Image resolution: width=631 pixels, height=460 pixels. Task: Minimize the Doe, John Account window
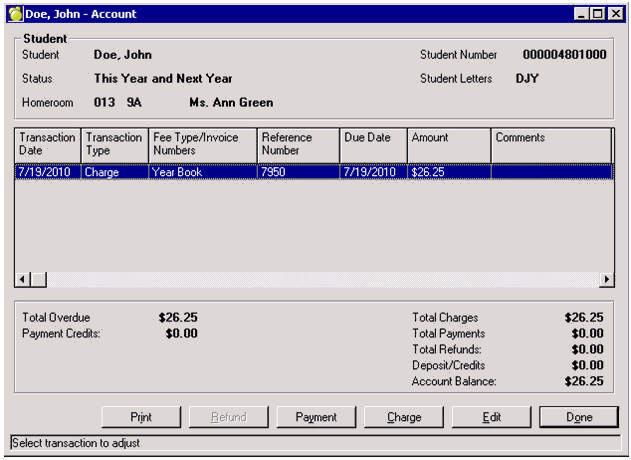coord(583,15)
